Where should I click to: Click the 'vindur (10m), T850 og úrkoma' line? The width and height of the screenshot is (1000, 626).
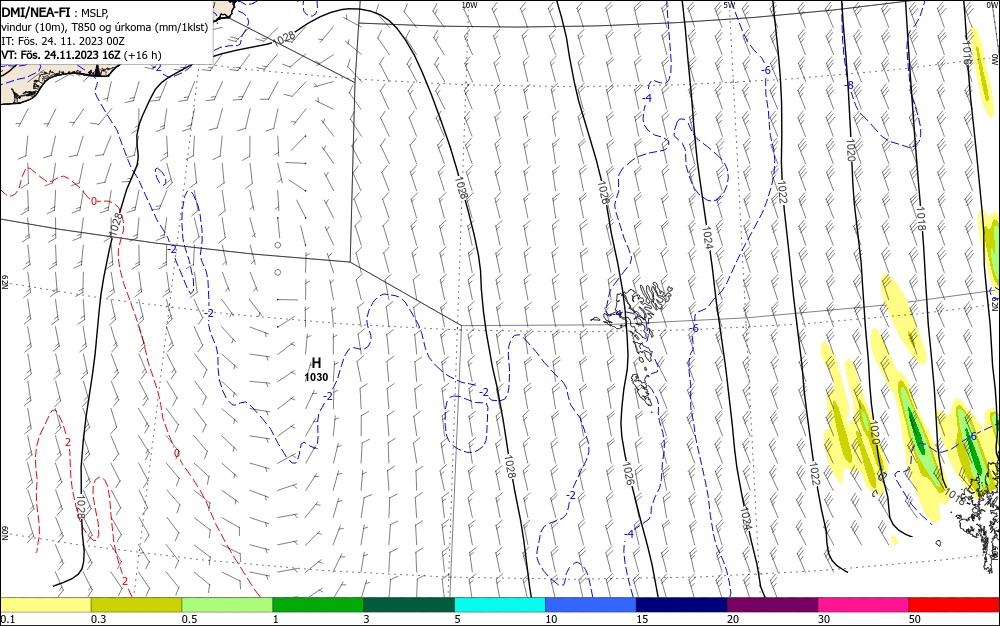click(105, 27)
